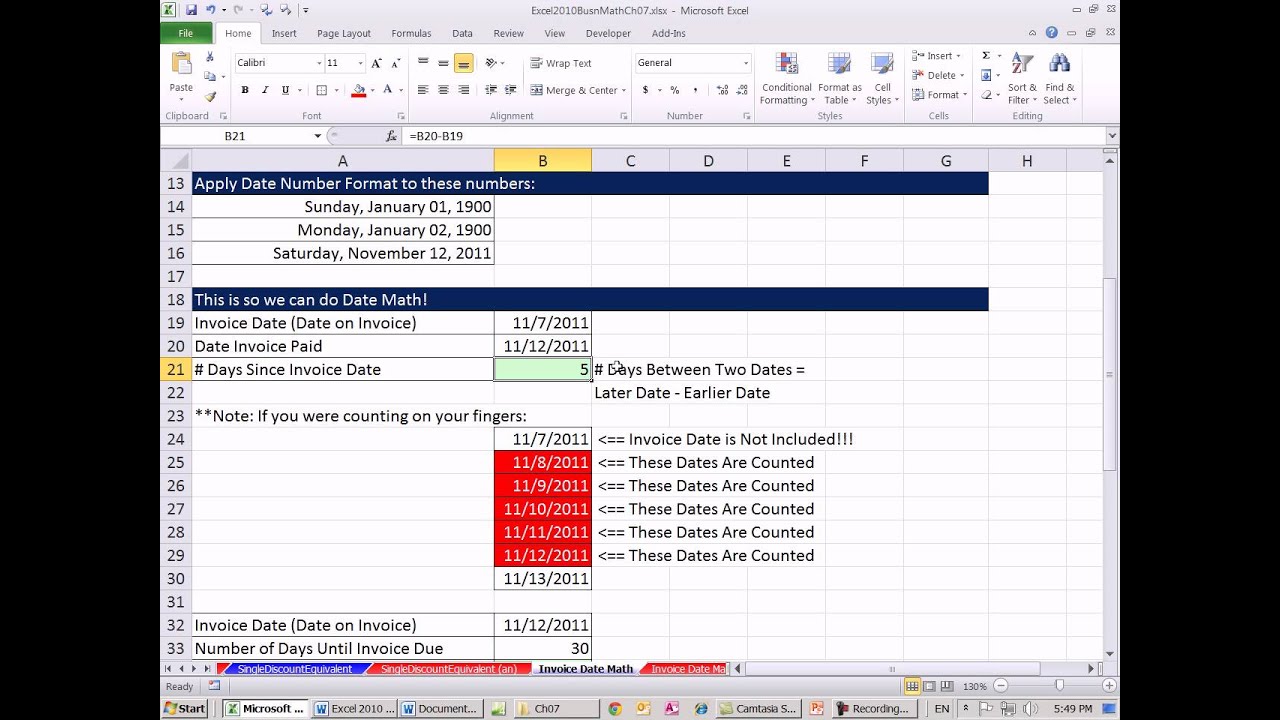Click the Windows Start button

[185, 708]
